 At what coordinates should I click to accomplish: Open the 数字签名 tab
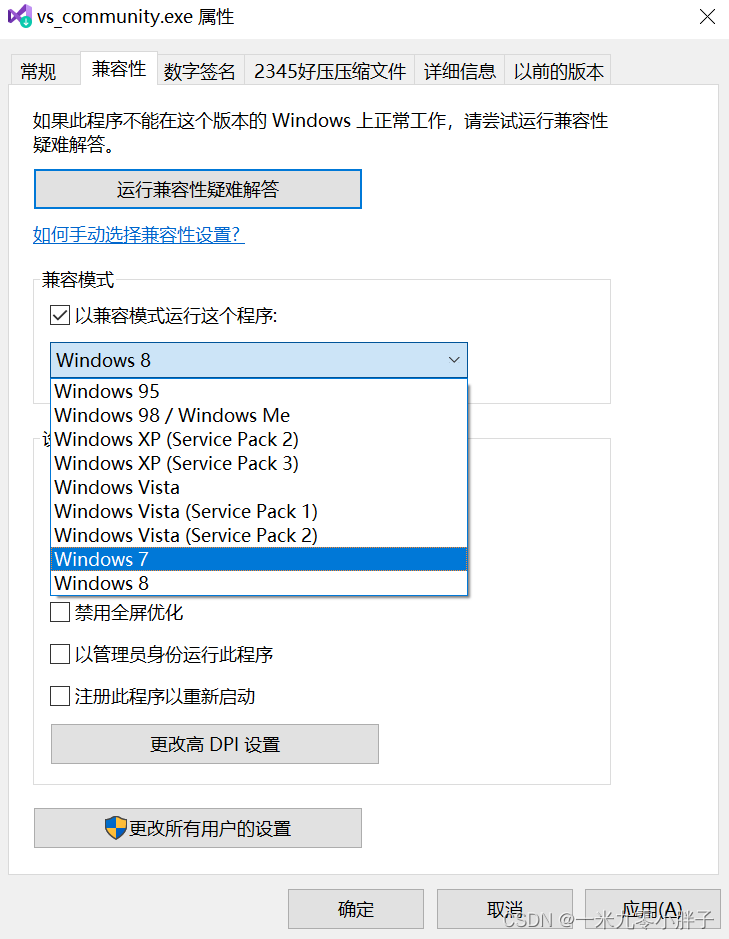pyautogui.click(x=198, y=70)
